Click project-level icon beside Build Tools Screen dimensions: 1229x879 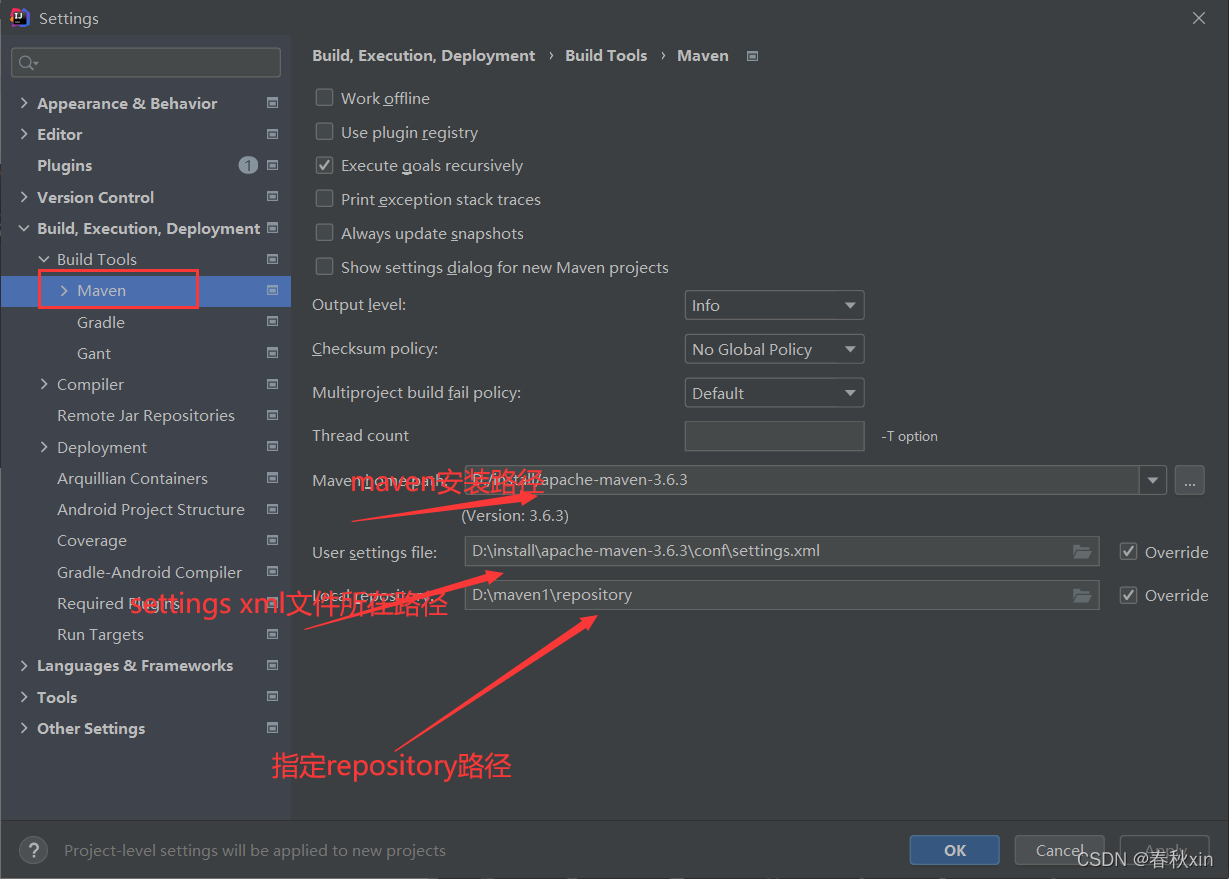272,259
